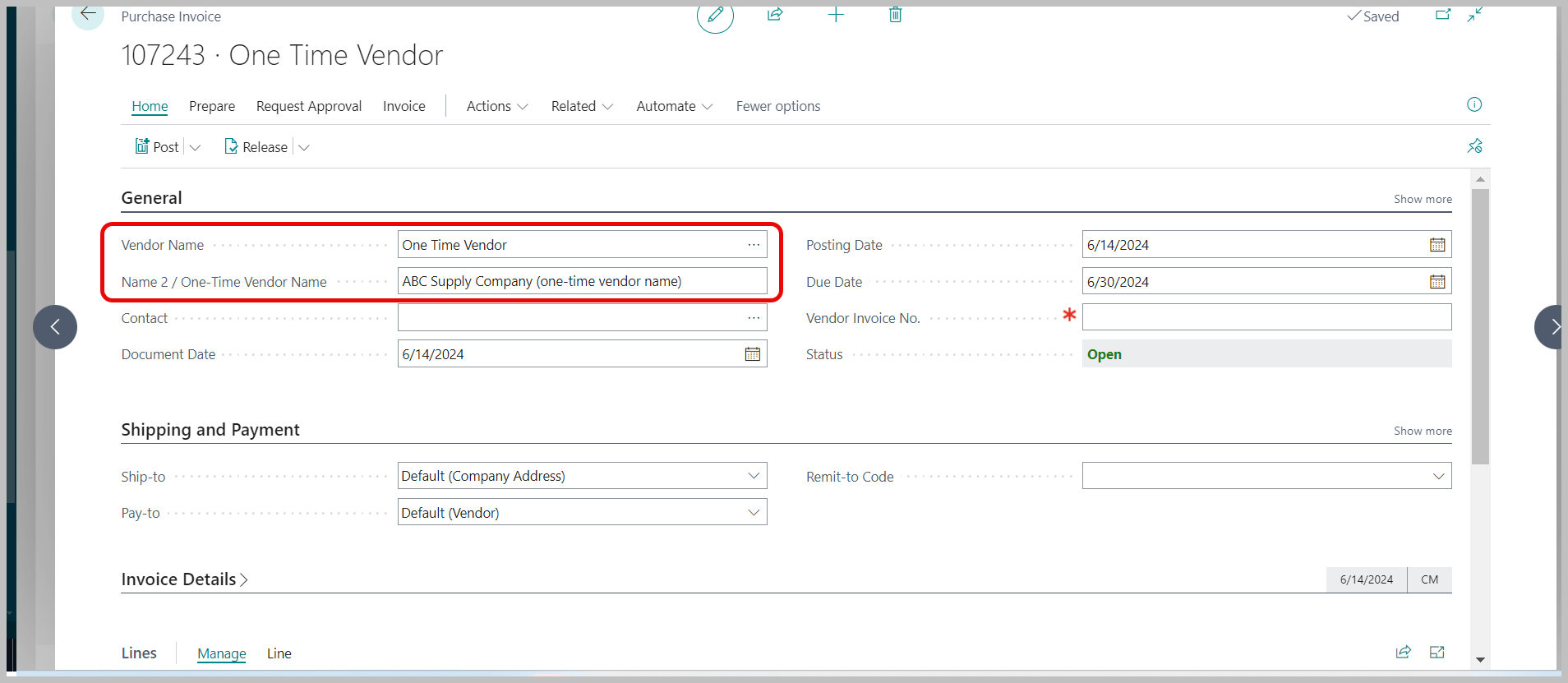Screen dimensions: 1568x683
Task: Click the share icon in Lines section
Action: pos(1404,652)
